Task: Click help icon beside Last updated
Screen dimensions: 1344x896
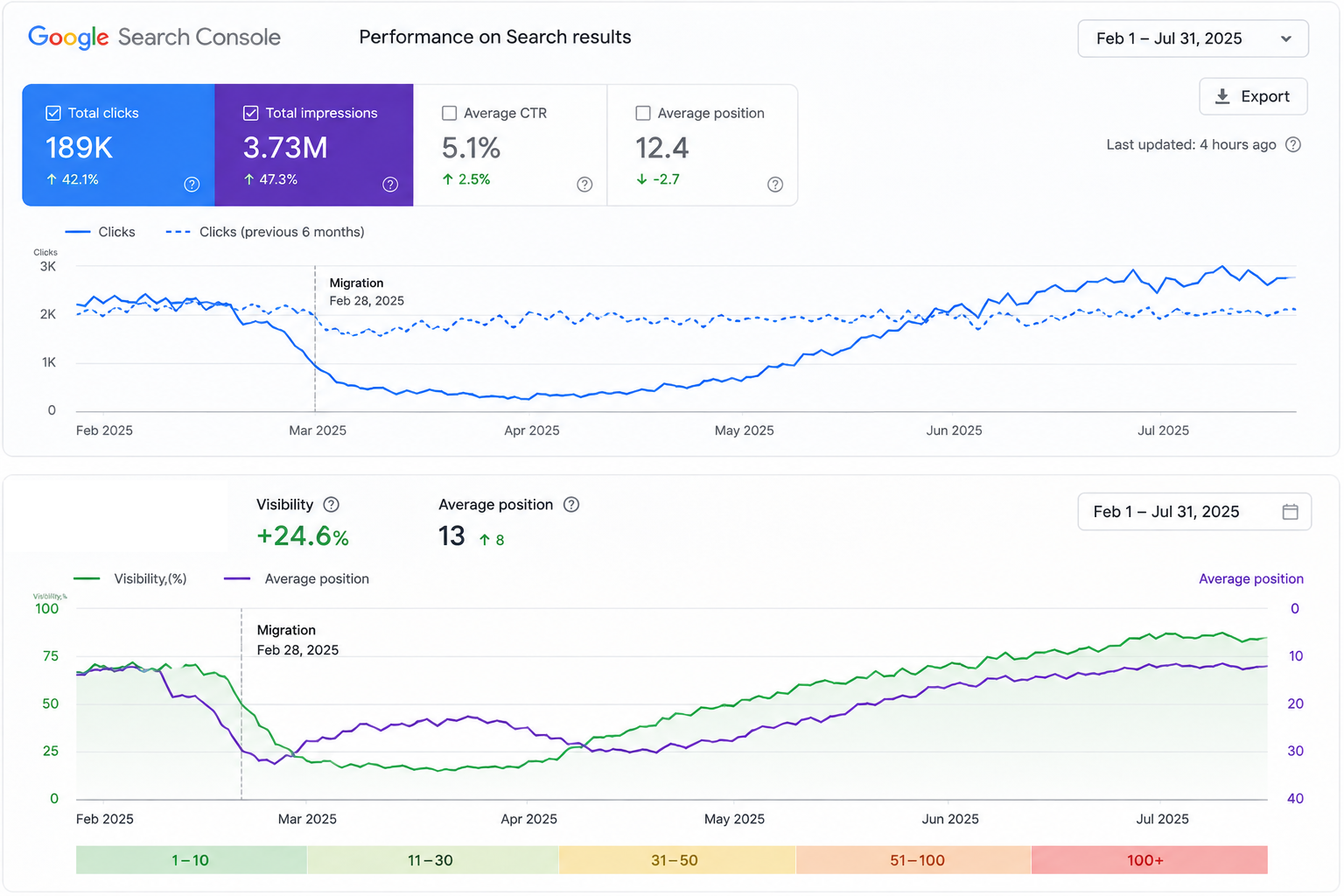Action: point(1293,145)
